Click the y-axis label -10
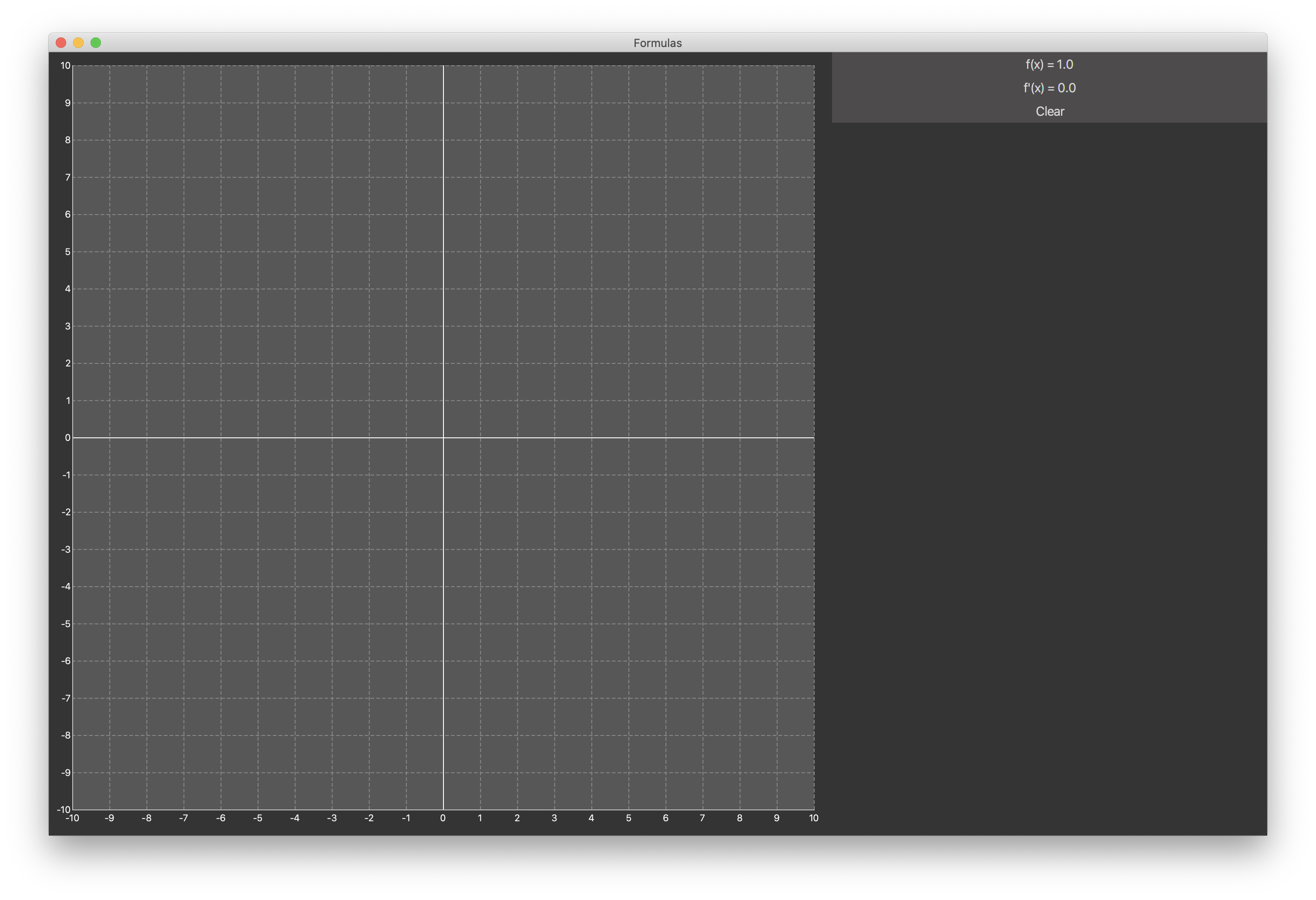 pyautogui.click(x=64, y=809)
